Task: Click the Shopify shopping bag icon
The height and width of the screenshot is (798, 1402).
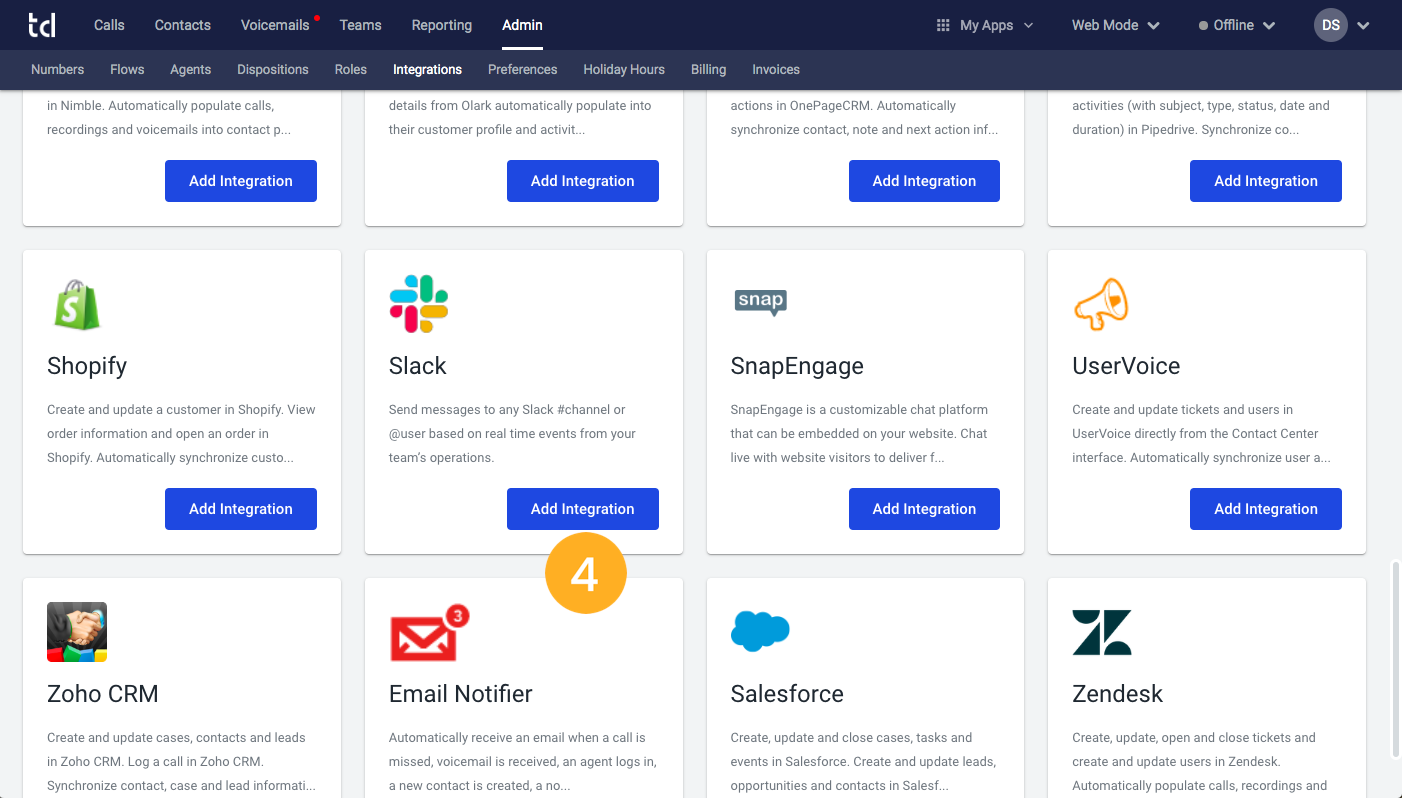Action: click(77, 304)
